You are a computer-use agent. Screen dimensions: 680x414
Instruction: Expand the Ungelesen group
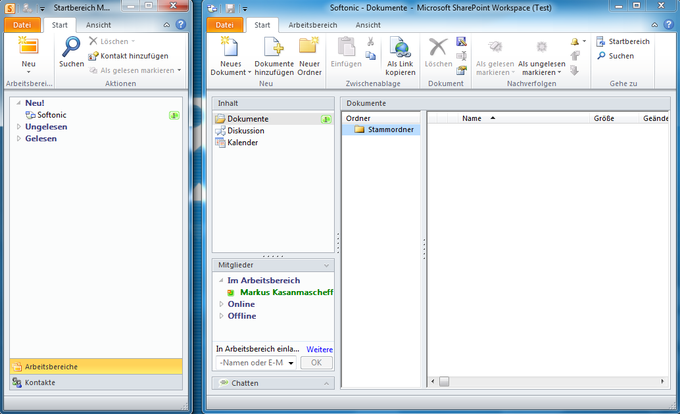click(x=19, y=127)
